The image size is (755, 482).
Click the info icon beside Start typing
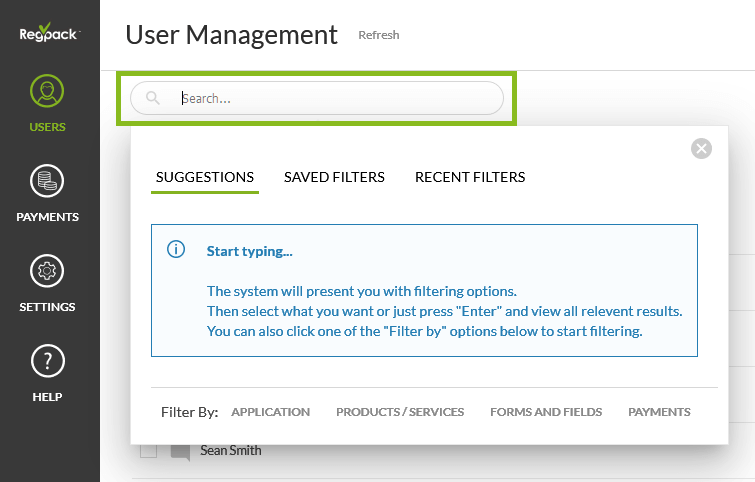click(176, 250)
